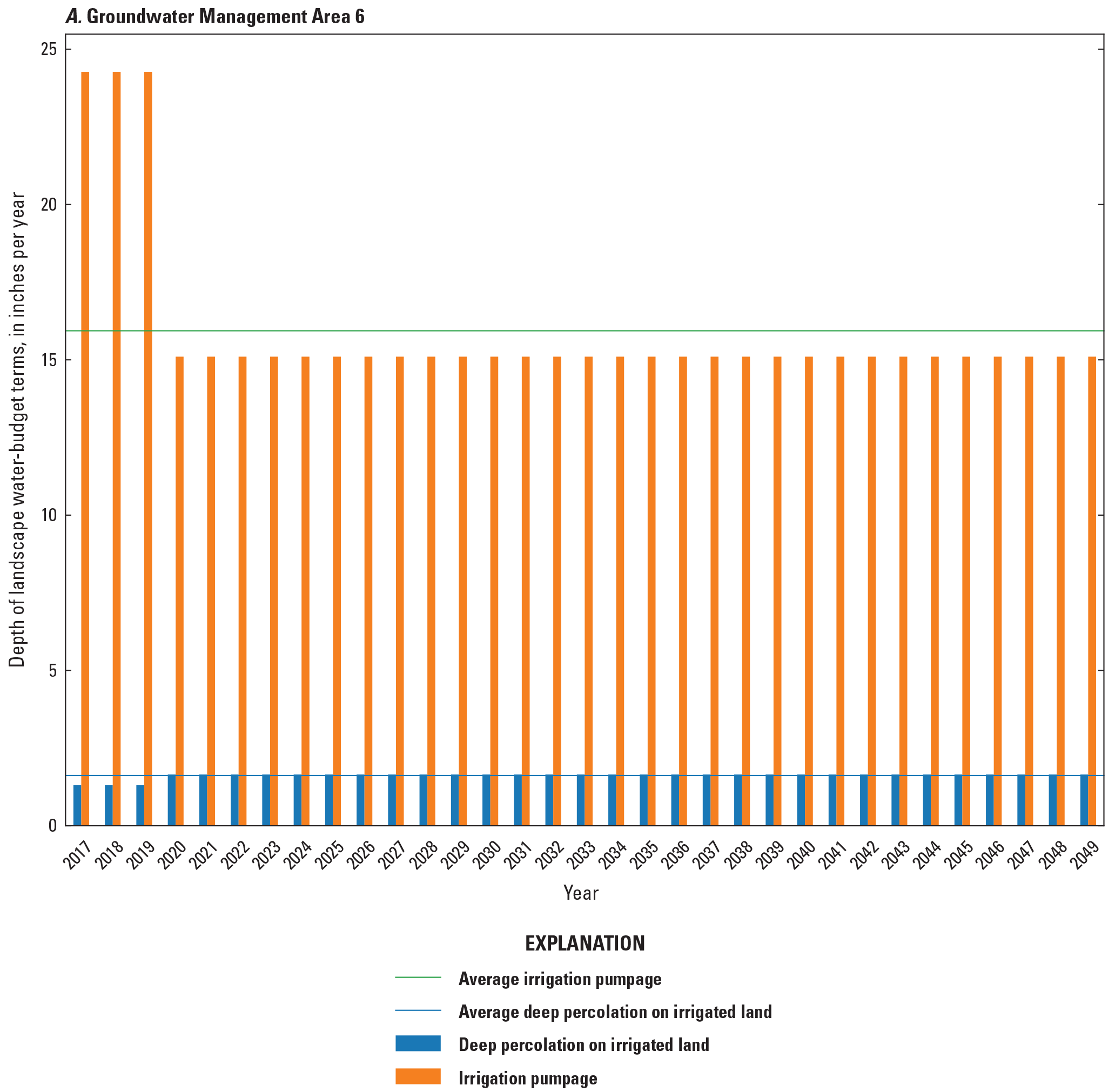Click the EXPLANATION legend heading

pyautogui.click(x=585, y=943)
